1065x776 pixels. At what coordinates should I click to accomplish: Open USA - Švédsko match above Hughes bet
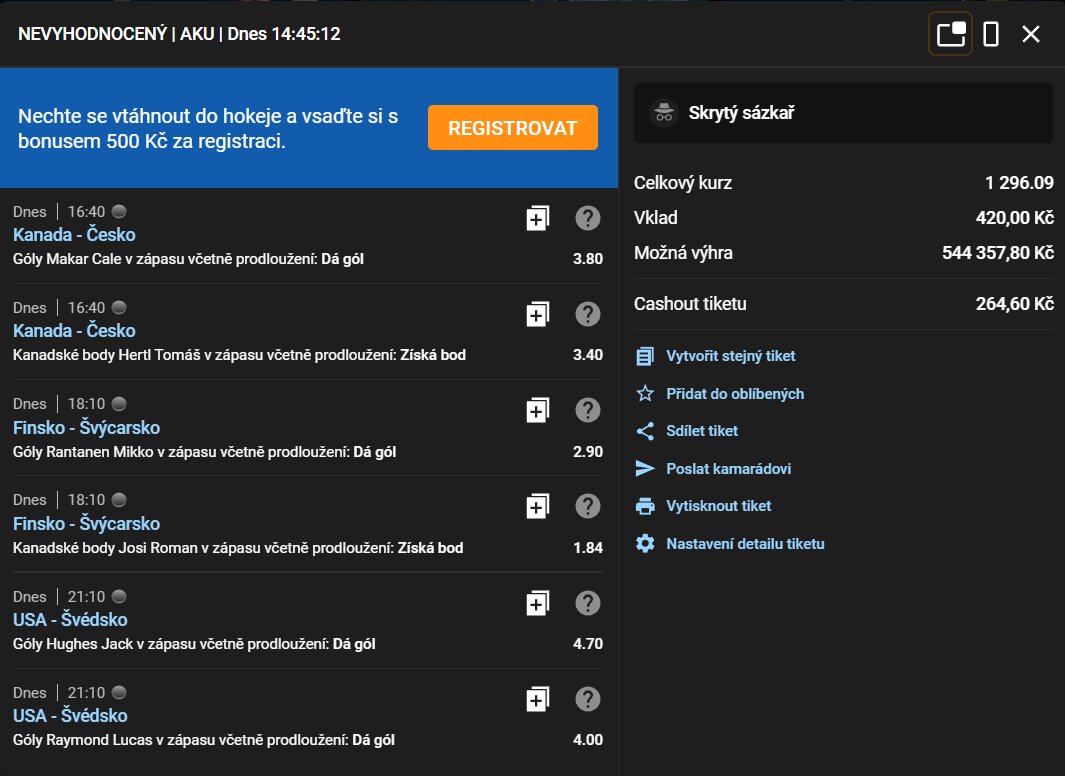pos(70,620)
